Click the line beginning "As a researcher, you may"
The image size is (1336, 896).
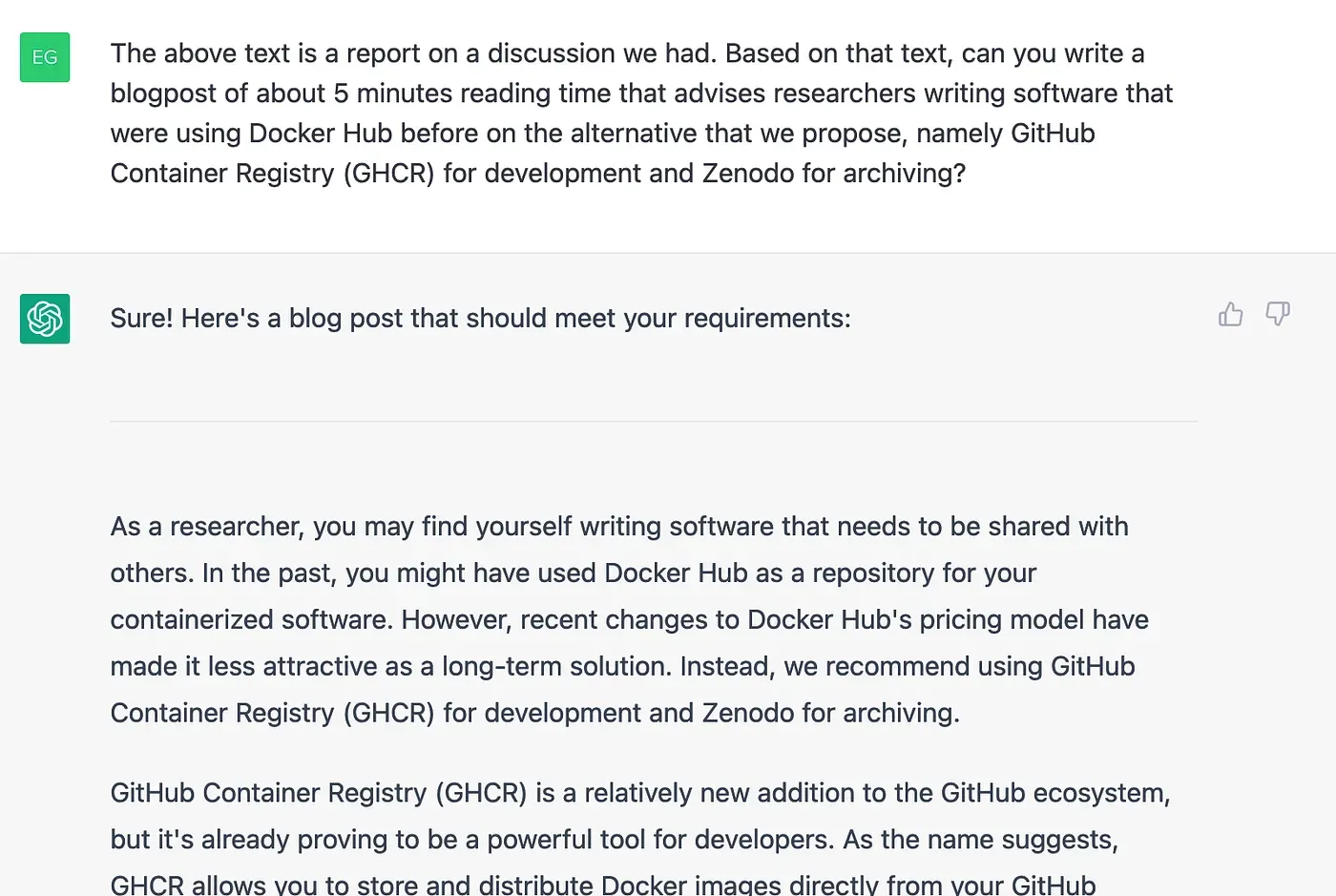pos(619,527)
